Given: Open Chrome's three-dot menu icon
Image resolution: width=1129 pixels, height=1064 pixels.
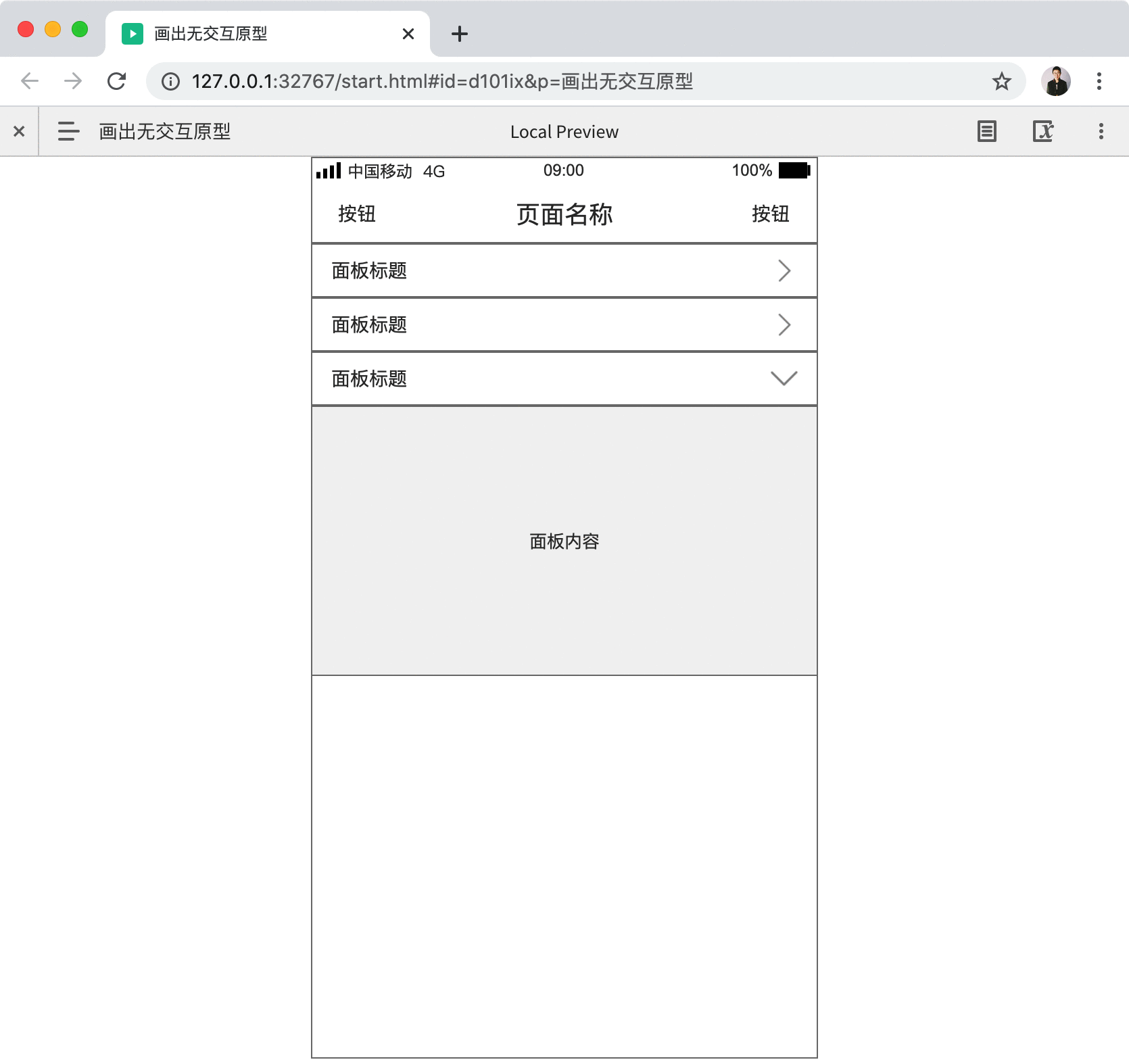Looking at the screenshot, I should [x=1099, y=80].
